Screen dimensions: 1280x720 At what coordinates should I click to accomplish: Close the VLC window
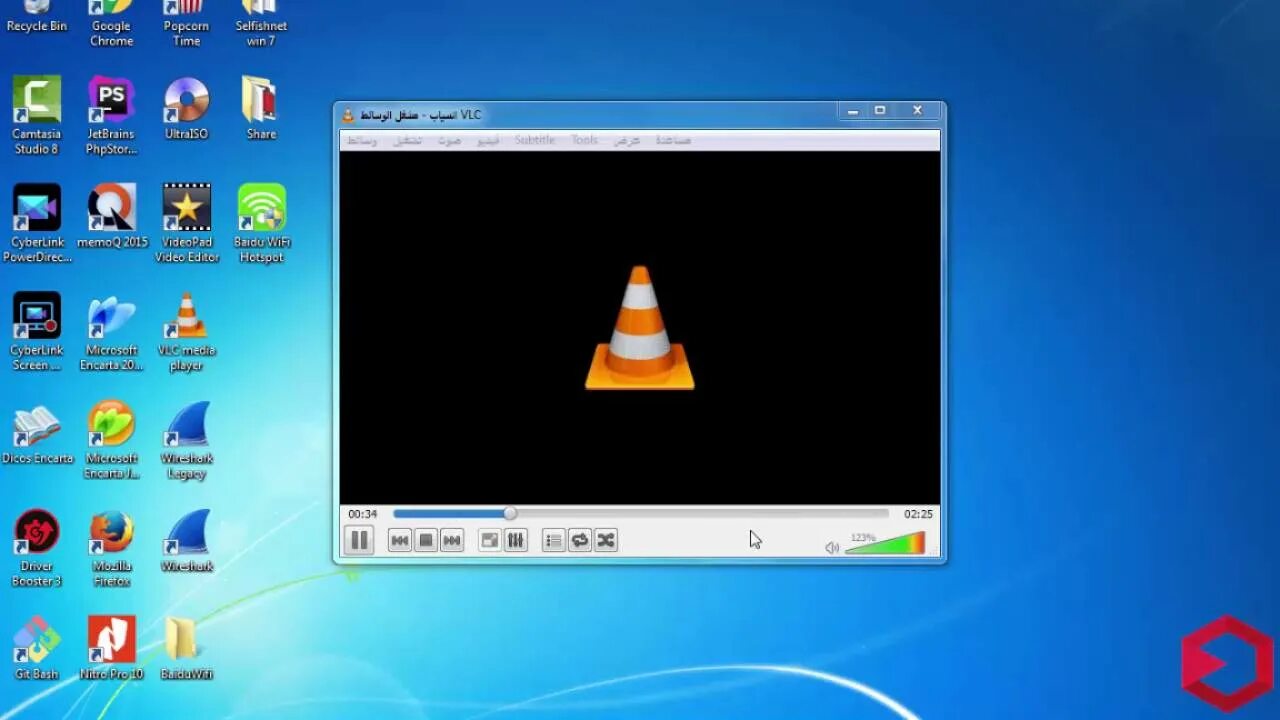[x=917, y=112]
